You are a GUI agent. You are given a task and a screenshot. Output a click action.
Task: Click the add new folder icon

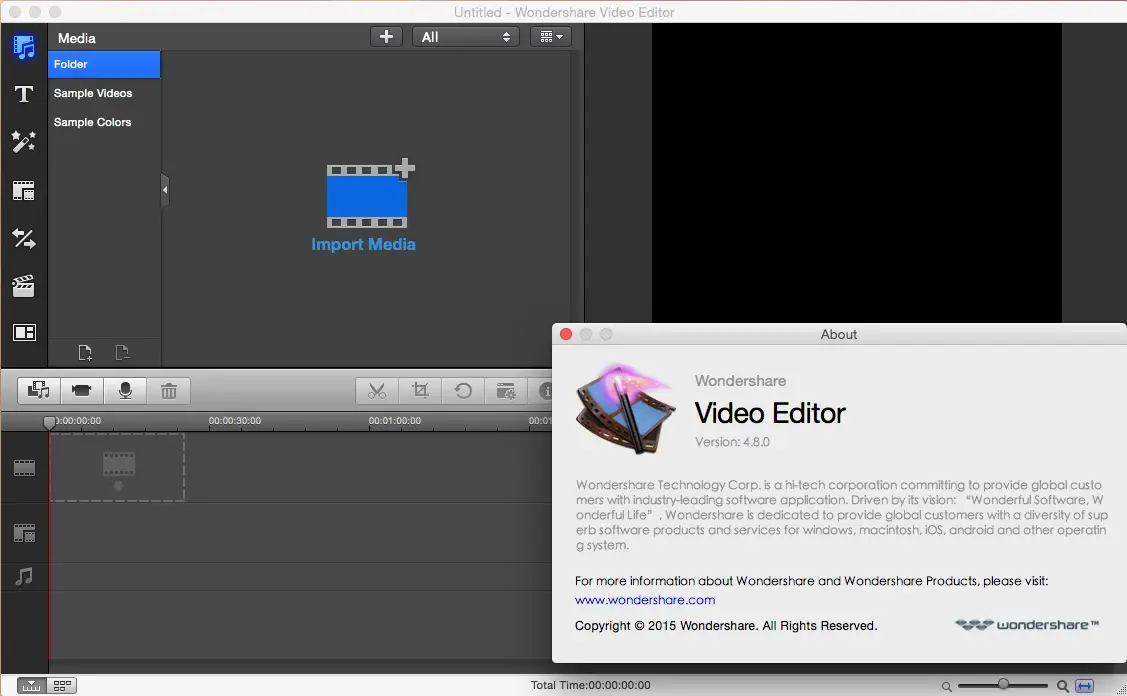tap(85, 352)
